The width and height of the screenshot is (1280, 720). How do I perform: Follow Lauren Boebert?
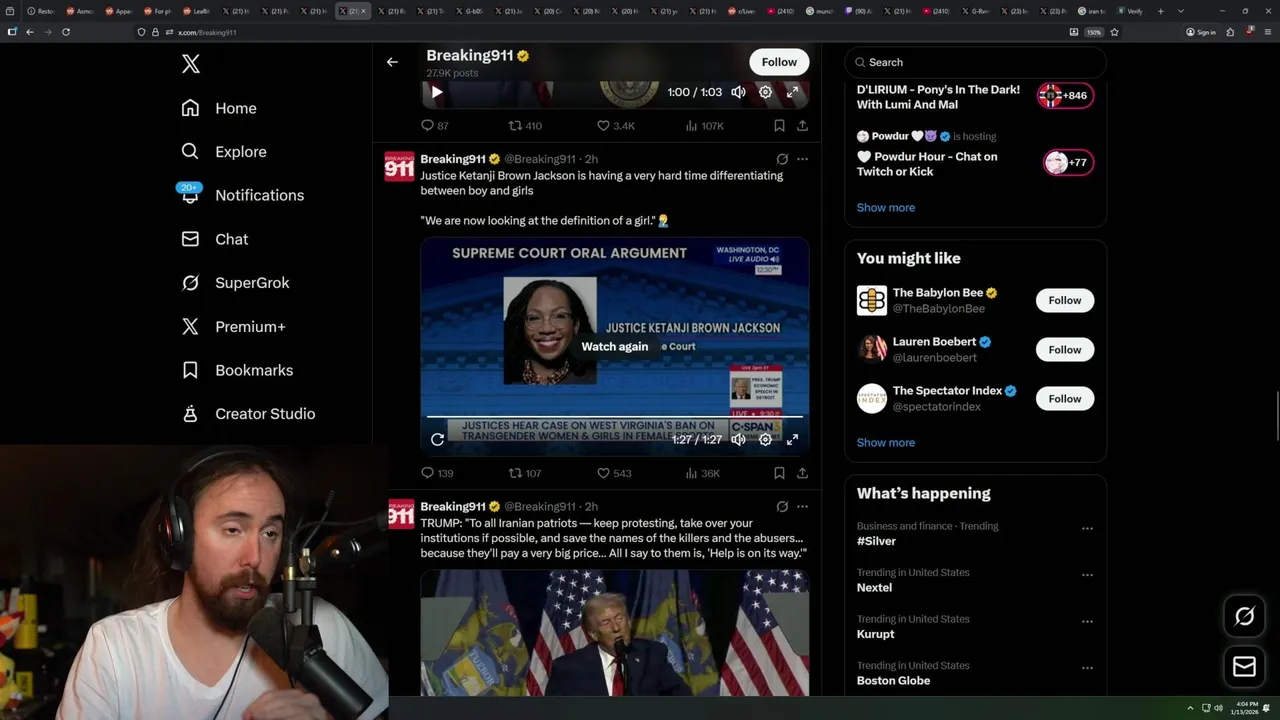tap(1065, 349)
